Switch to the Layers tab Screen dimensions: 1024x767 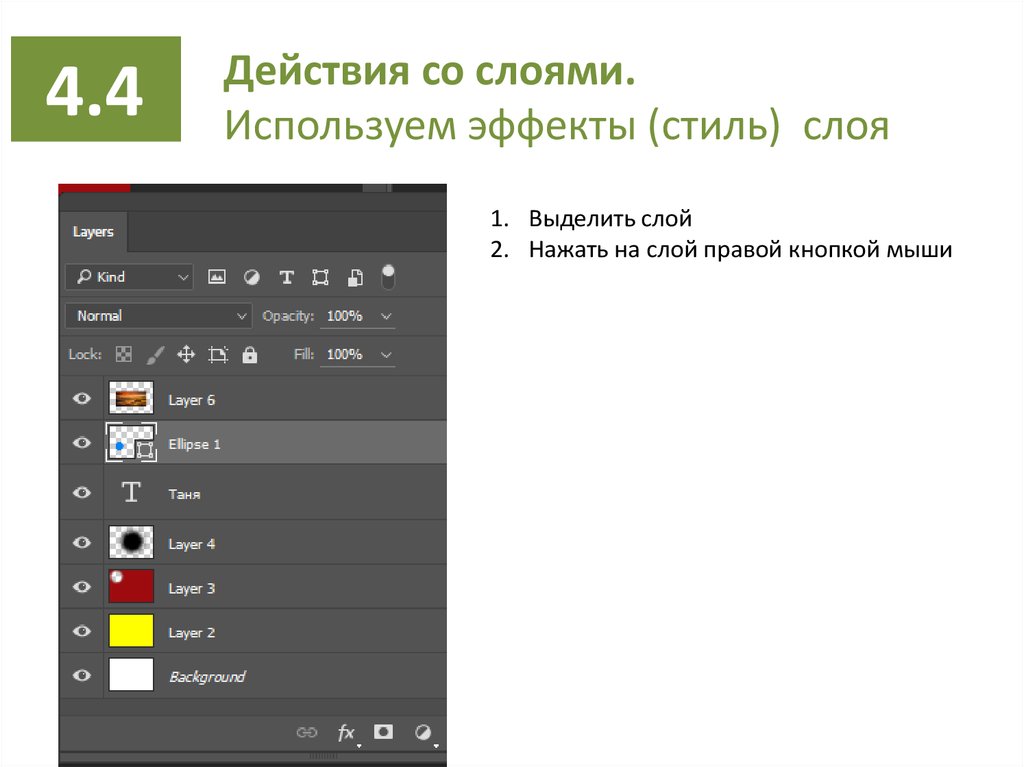(x=93, y=232)
